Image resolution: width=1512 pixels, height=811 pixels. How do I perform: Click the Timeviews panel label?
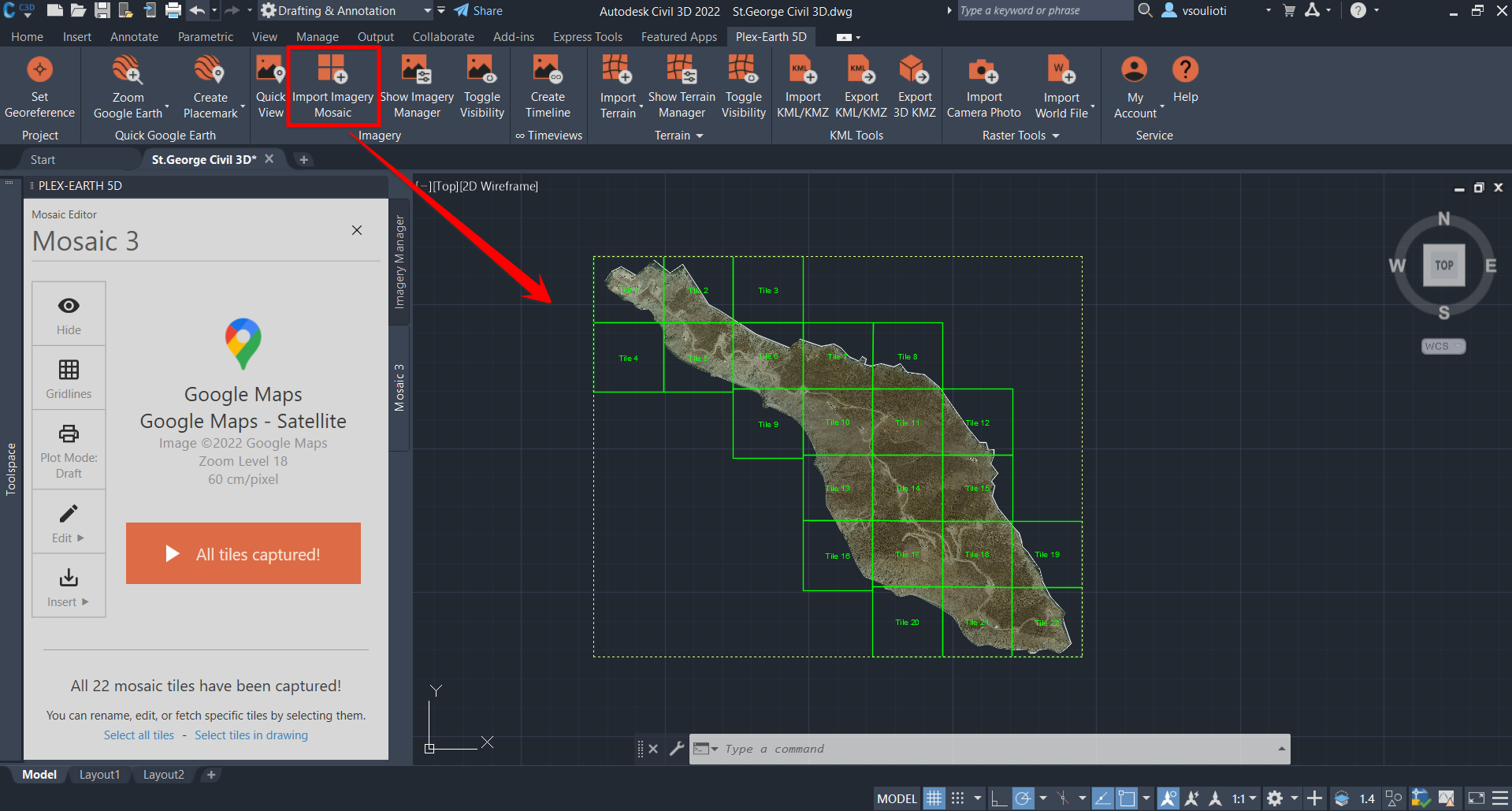(549, 136)
